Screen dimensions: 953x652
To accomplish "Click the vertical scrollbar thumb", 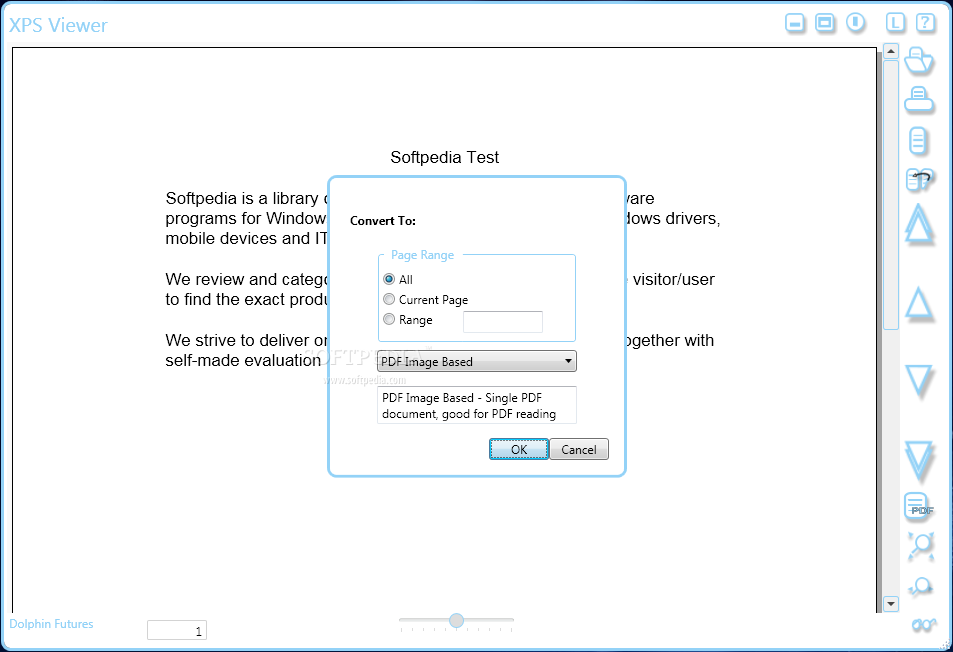I will pyautogui.click(x=890, y=194).
